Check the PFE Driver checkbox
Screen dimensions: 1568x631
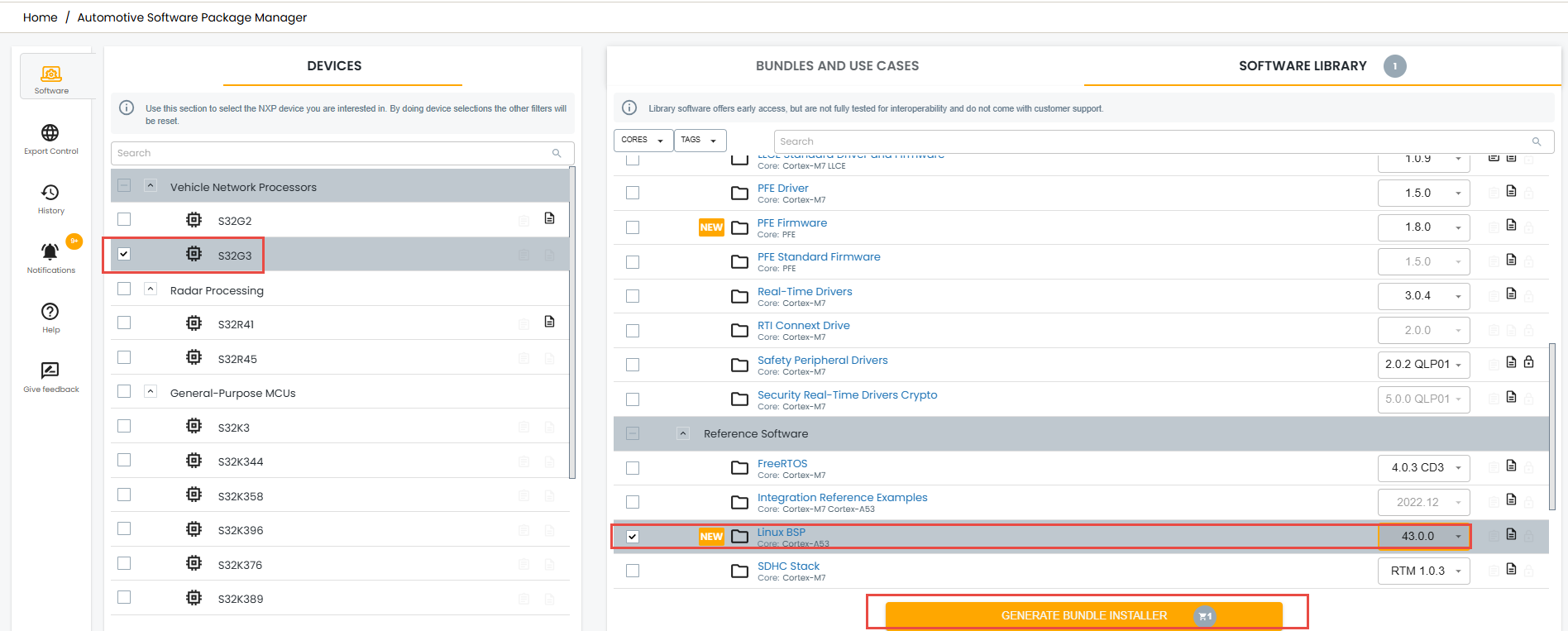(x=633, y=193)
